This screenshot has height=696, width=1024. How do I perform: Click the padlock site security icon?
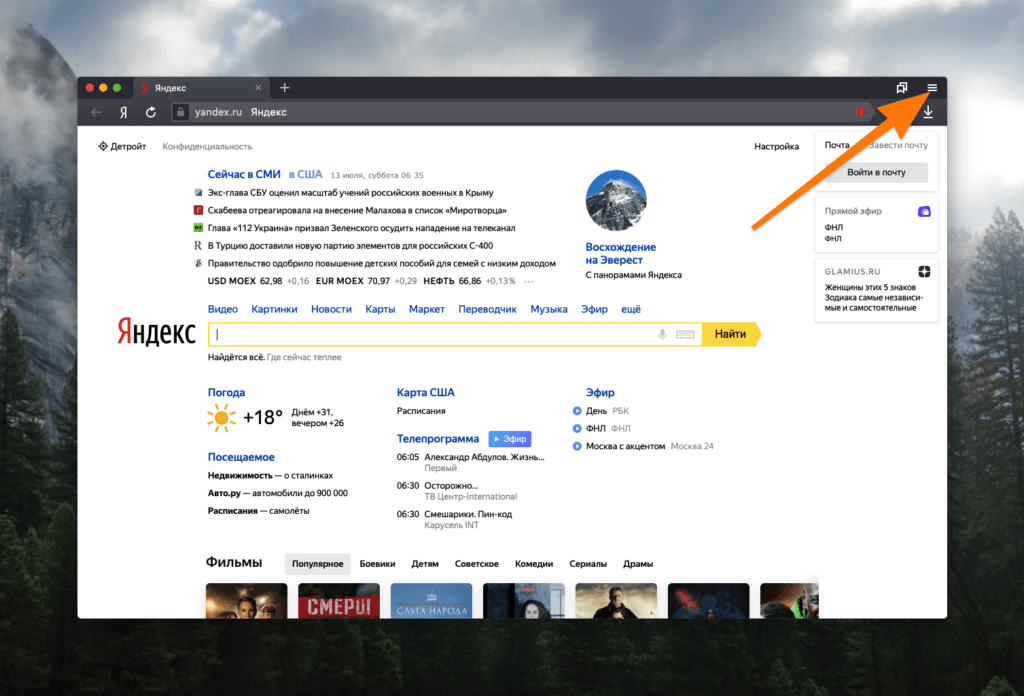tap(181, 112)
